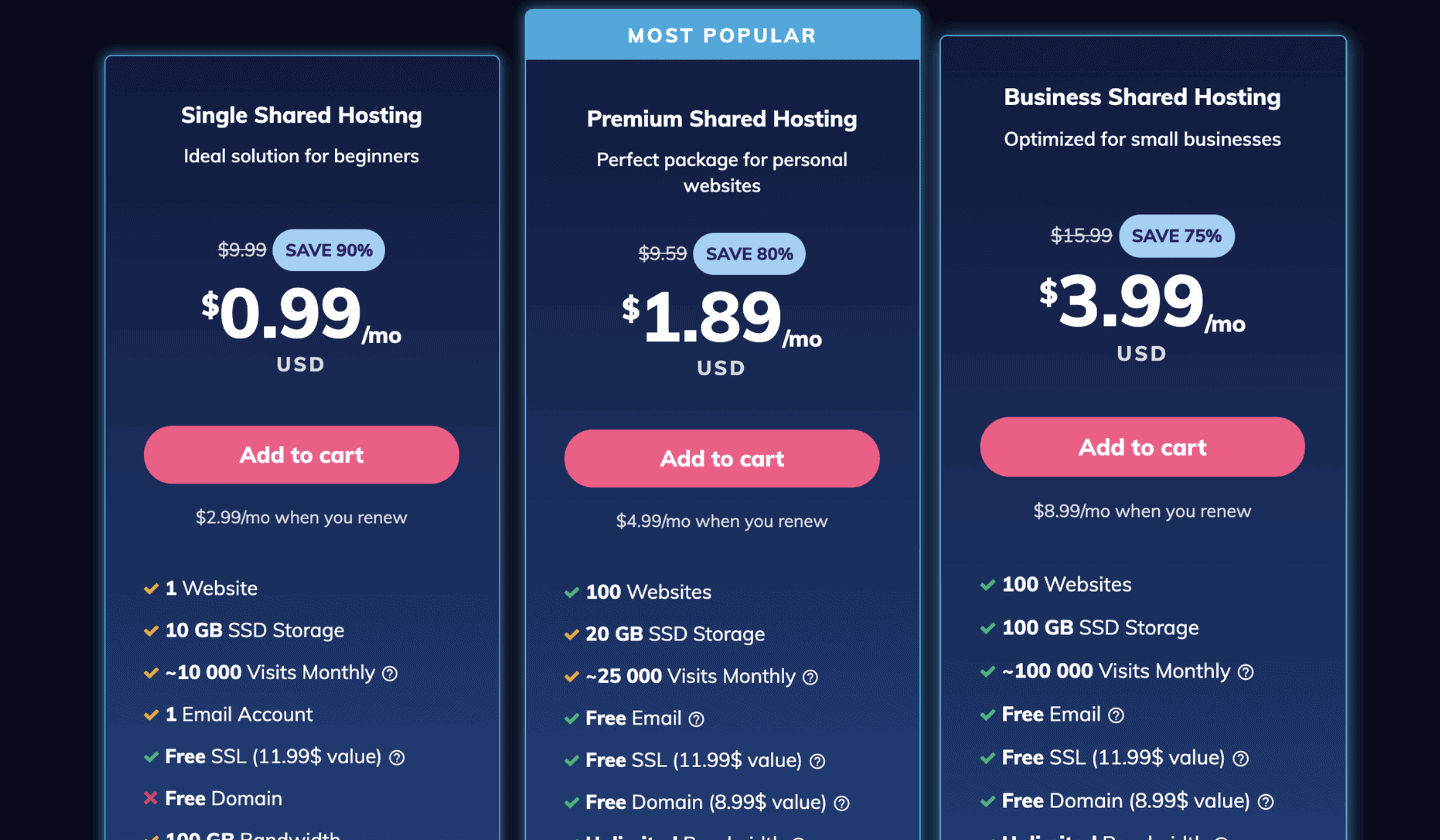Click the Free Domain question mark on Business plan
The height and width of the screenshot is (840, 1440).
[x=1266, y=802]
